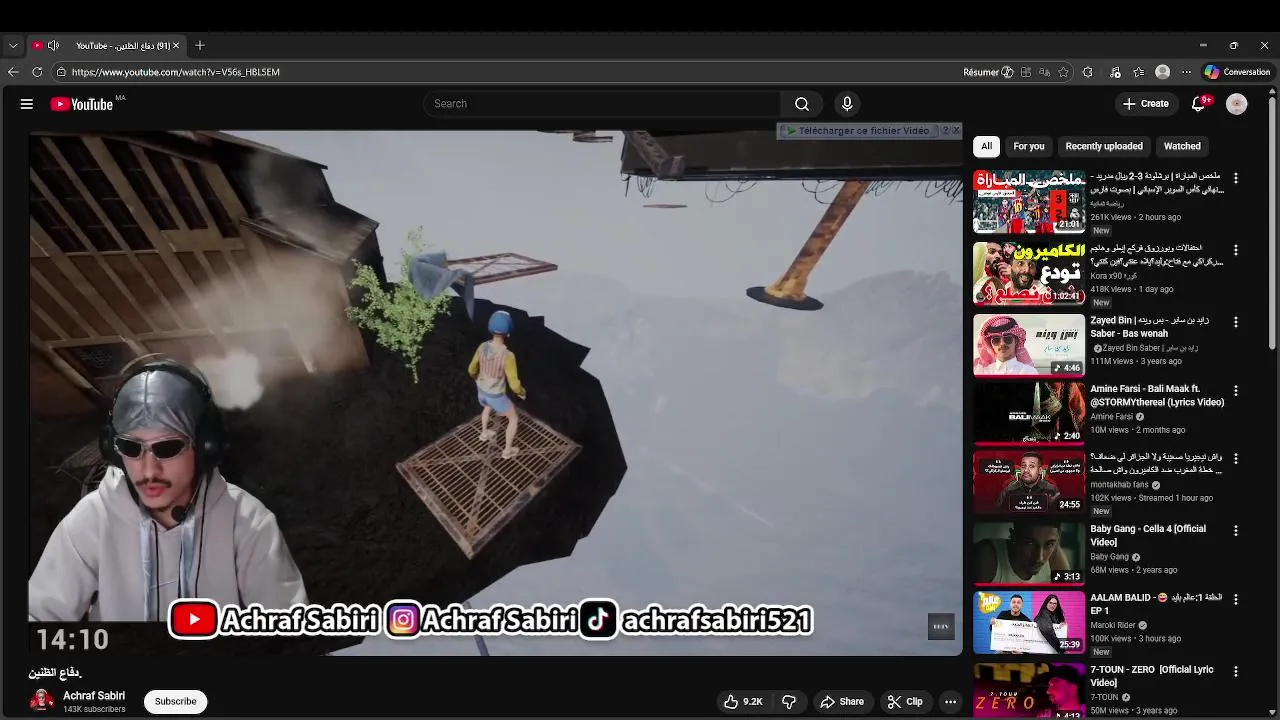Image resolution: width=1280 pixels, height=720 pixels.
Task: Play the Amine Farsi 2:40 thumbnail
Action: (1029, 413)
